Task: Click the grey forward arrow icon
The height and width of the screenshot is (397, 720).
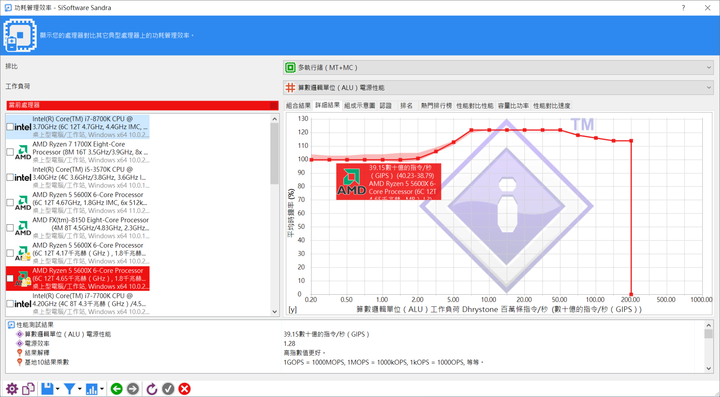Action: (133, 389)
